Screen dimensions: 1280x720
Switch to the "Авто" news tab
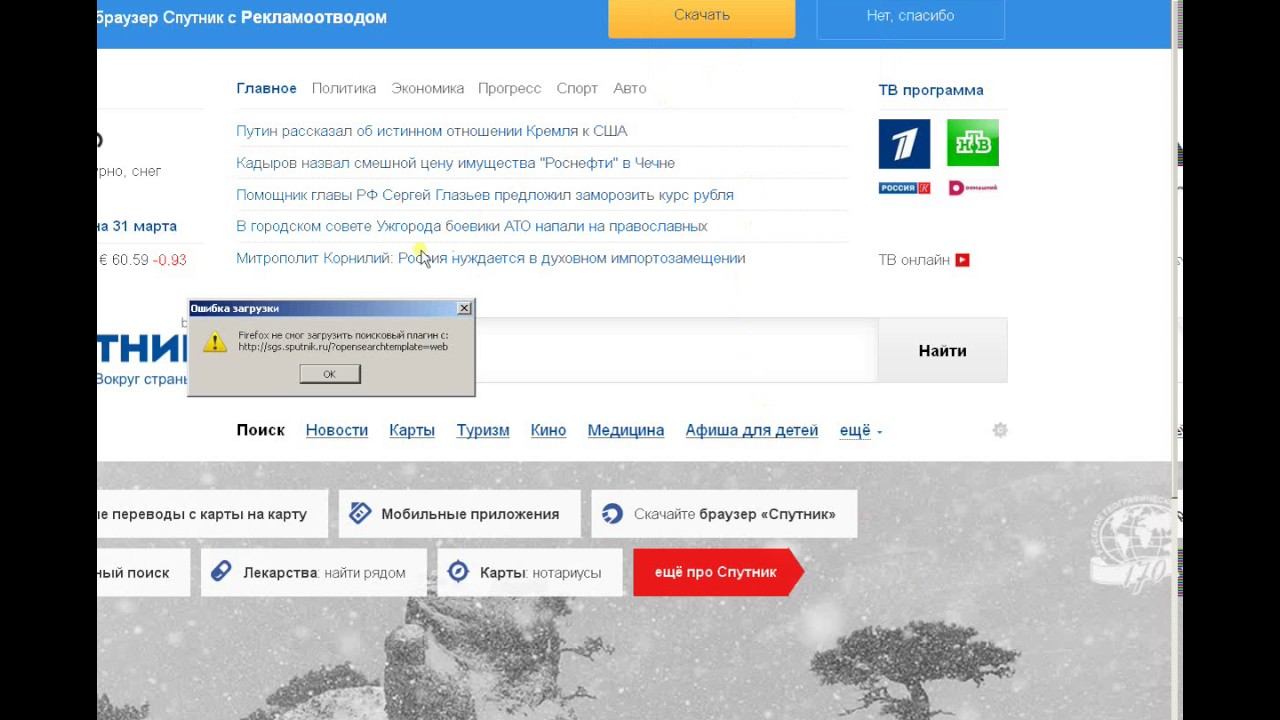630,88
